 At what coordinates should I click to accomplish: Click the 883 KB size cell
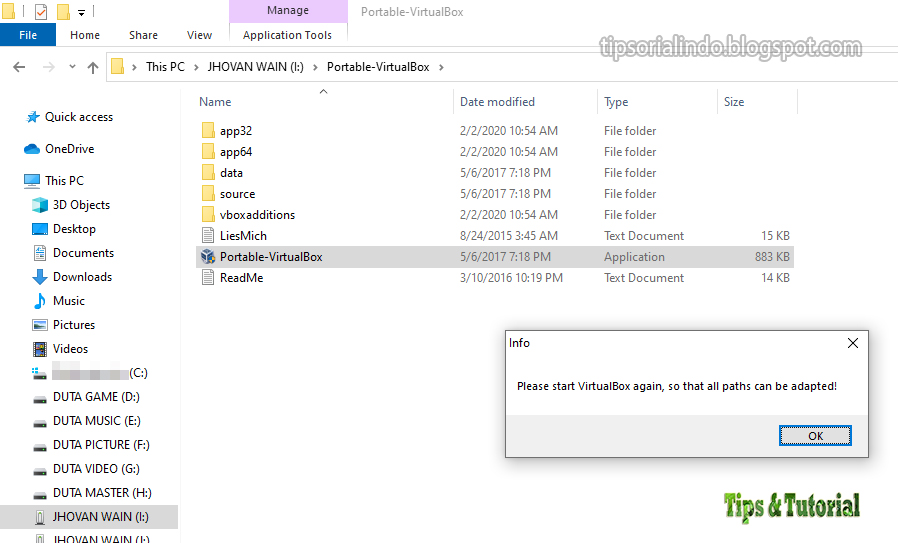pyautogui.click(x=772, y=257)
